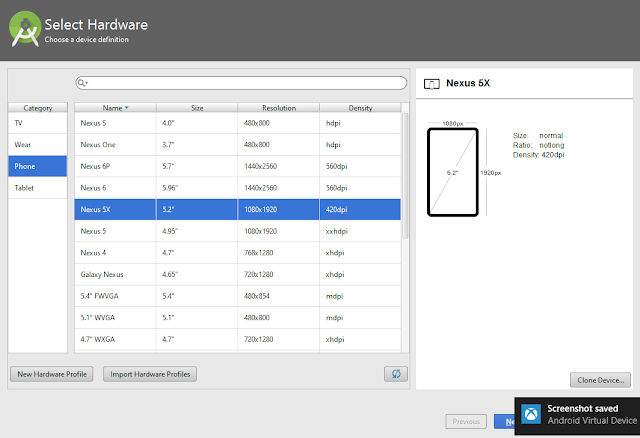Click New Hardware Profile button

[52, 374]
